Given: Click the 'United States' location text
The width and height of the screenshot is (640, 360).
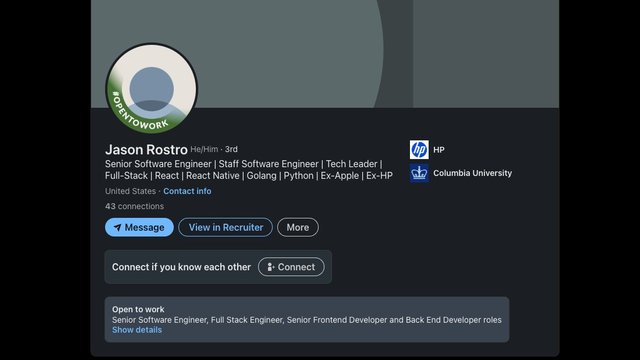Looking at the screenshot, I should pos(130,191).
